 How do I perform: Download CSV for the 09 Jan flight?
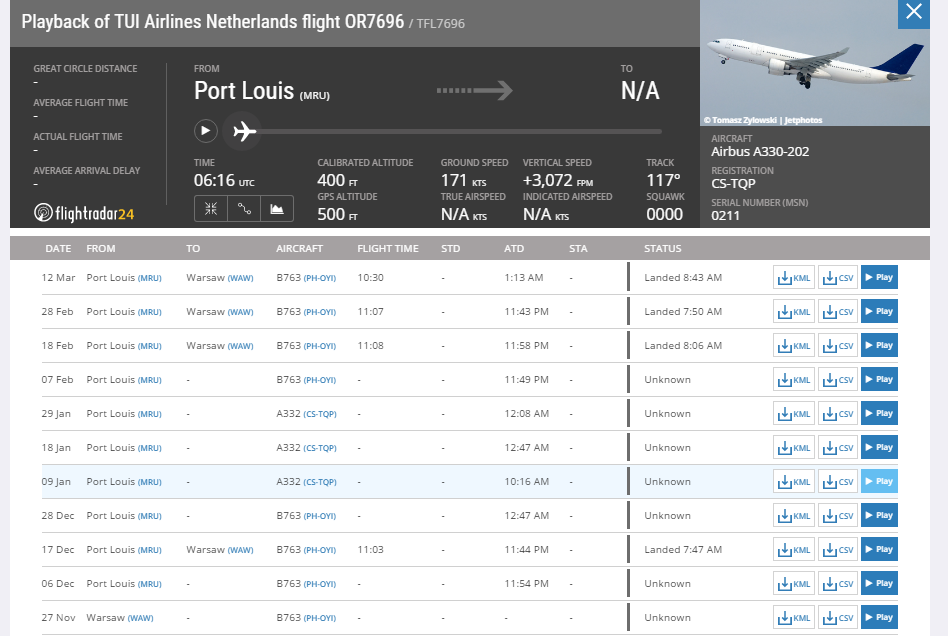click(838, 481)
